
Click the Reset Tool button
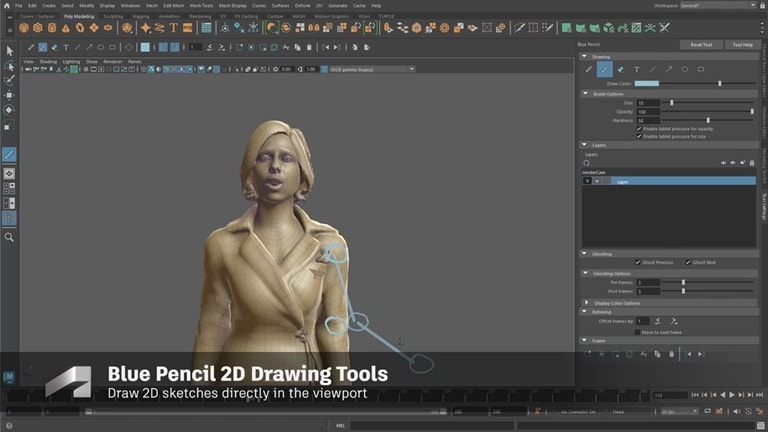[x=701, y=45]
